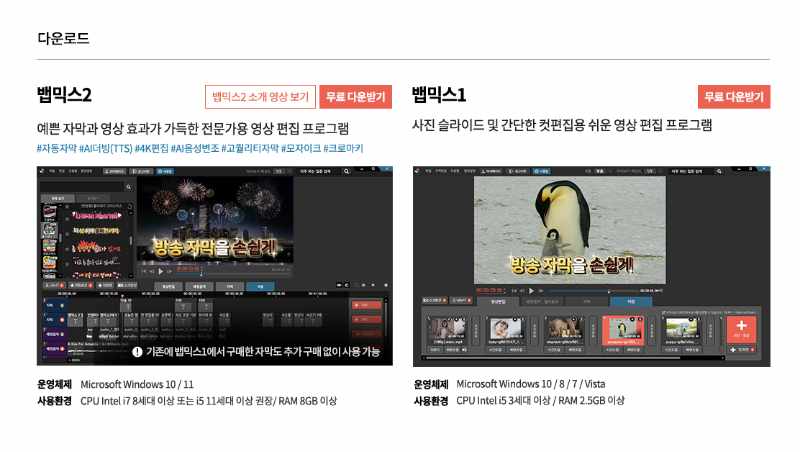Open the #4K편집 hashtag link
The height and width of the screenshot is (452, 800).
pyautogui.click(x=152, y=148)
